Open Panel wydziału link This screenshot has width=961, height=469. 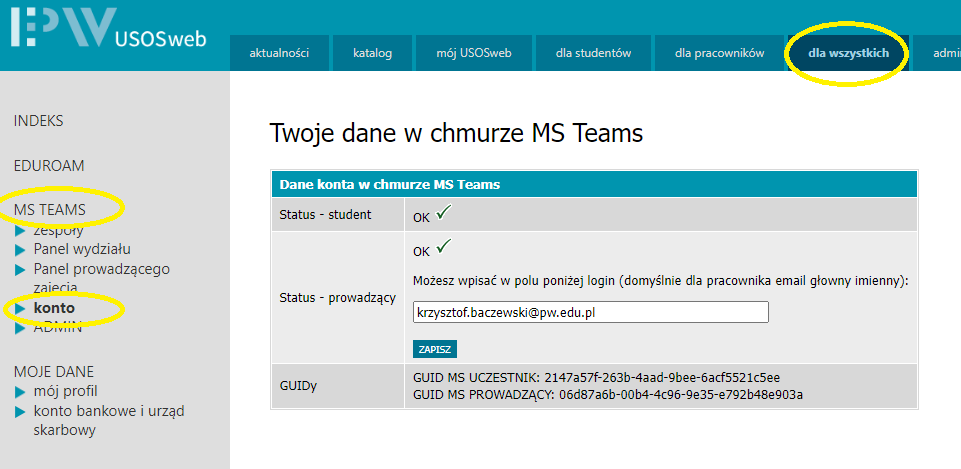click(82, 250)
